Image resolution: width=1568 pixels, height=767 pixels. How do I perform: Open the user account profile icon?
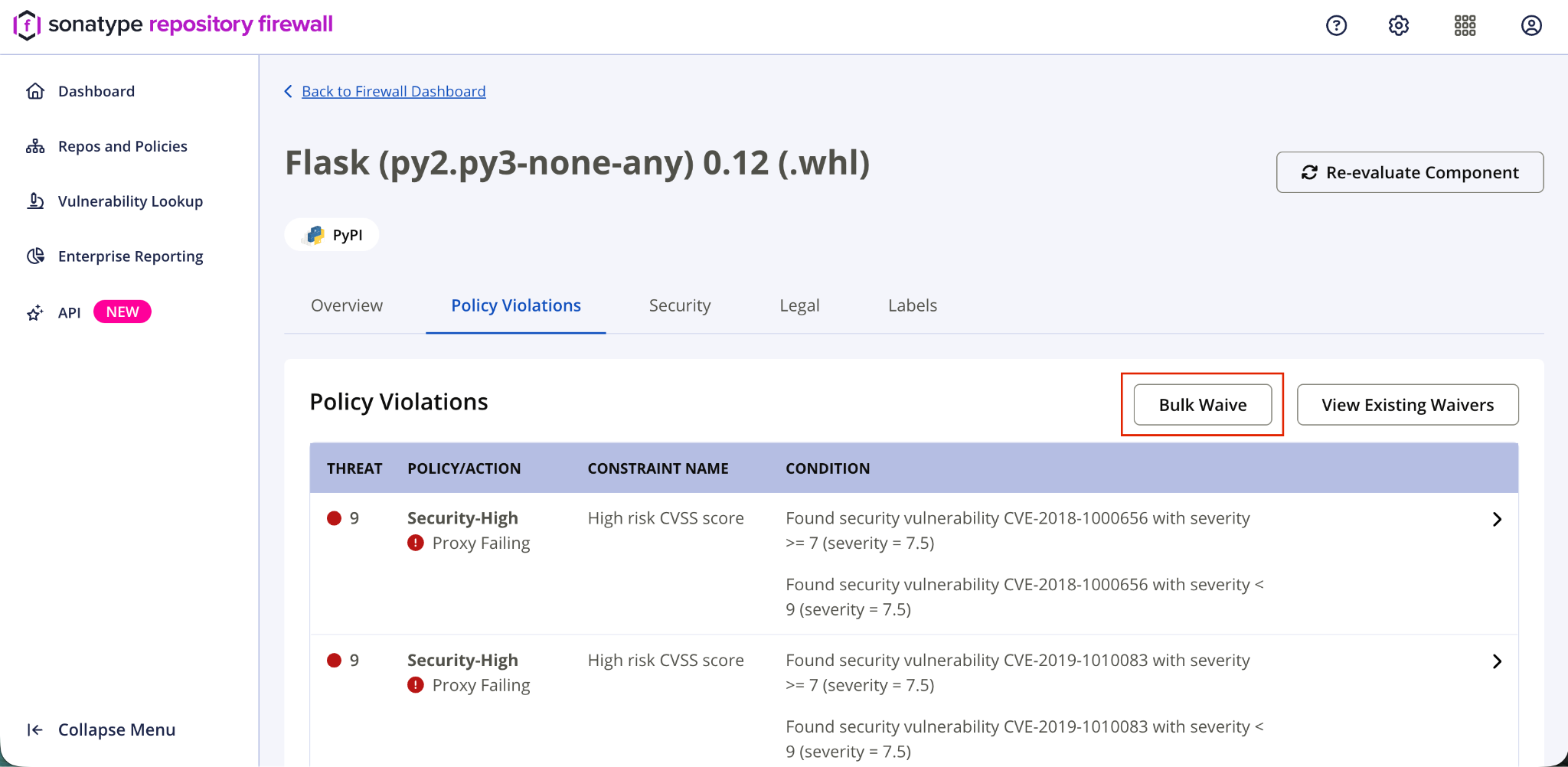pos(1531,25)
